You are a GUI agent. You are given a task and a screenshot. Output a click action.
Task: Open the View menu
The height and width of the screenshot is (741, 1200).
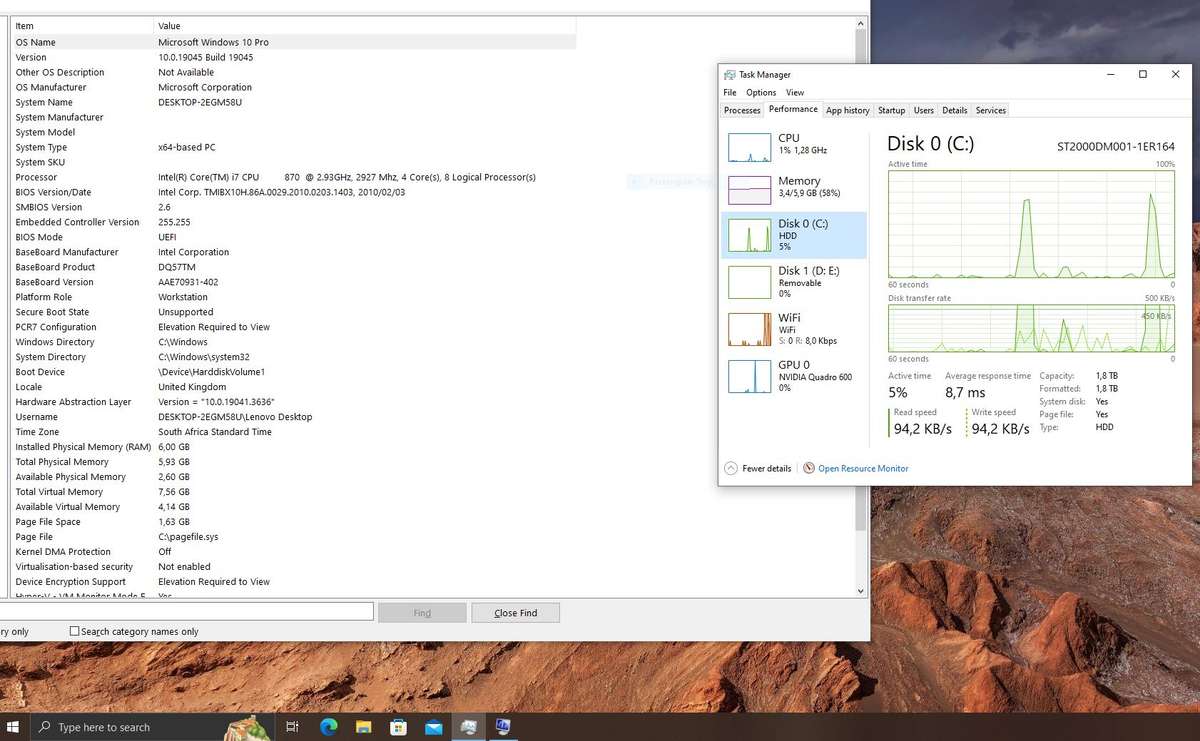(795, 92)
